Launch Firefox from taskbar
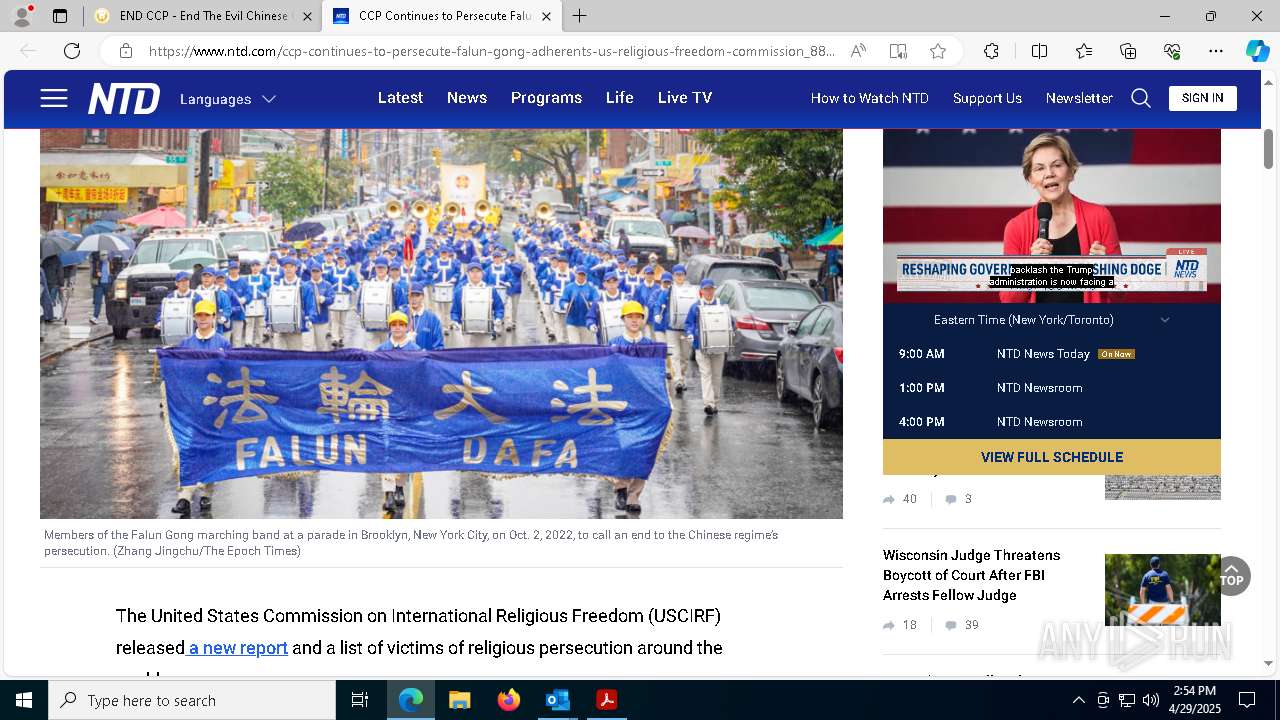The image size is (1280, 720). coord(508,700)
